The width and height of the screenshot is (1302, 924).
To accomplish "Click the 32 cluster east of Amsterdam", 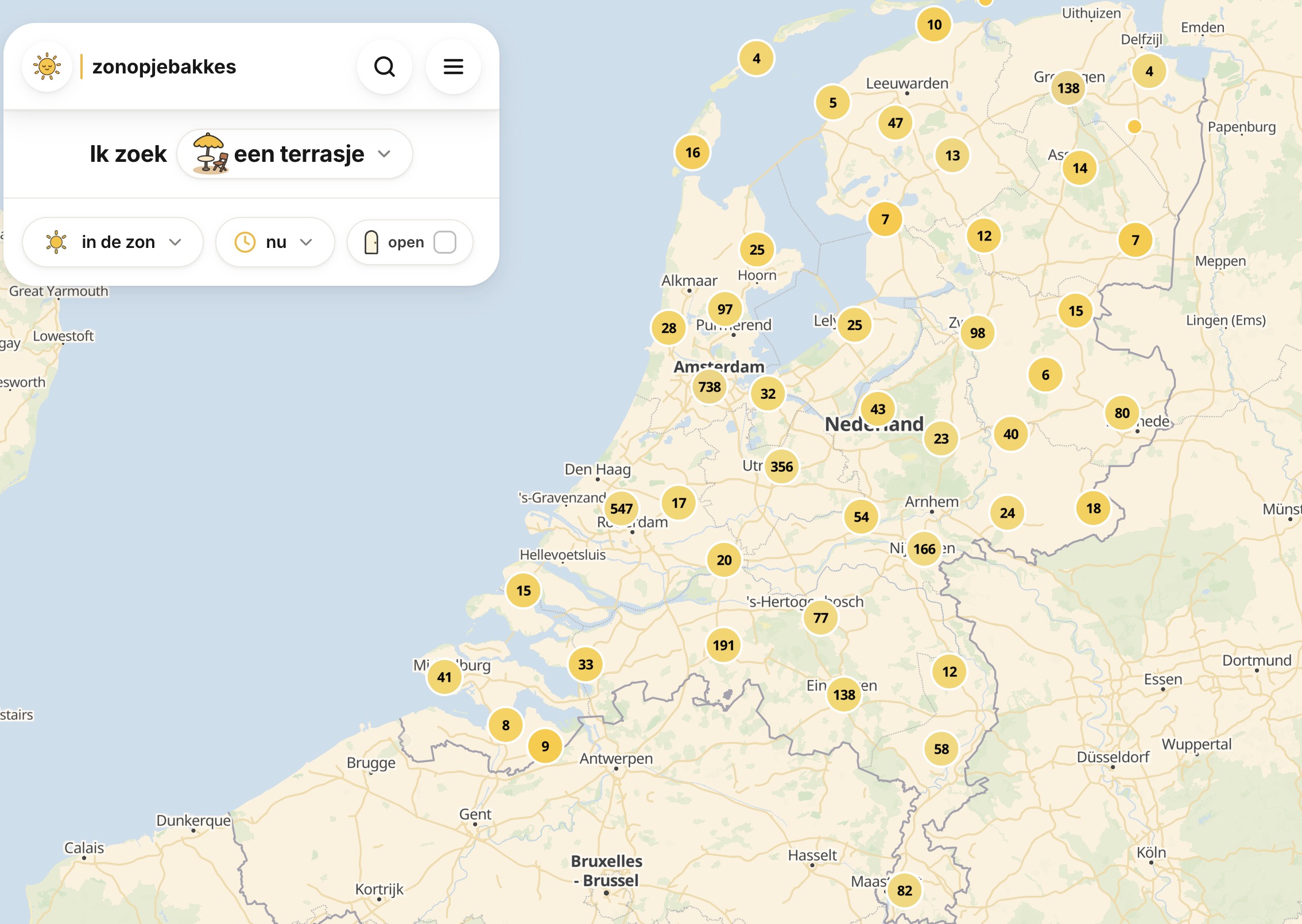I will tap(768, 394).
